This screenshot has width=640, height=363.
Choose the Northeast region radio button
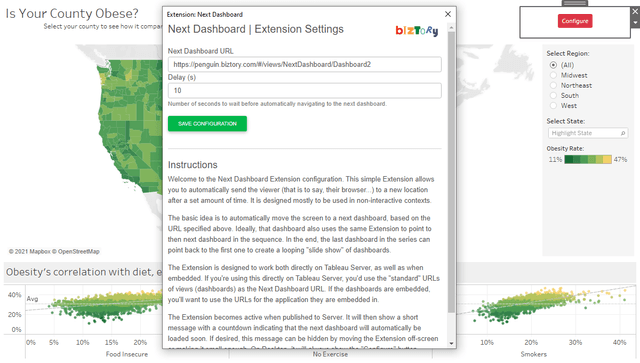click(x=553, y=85)
